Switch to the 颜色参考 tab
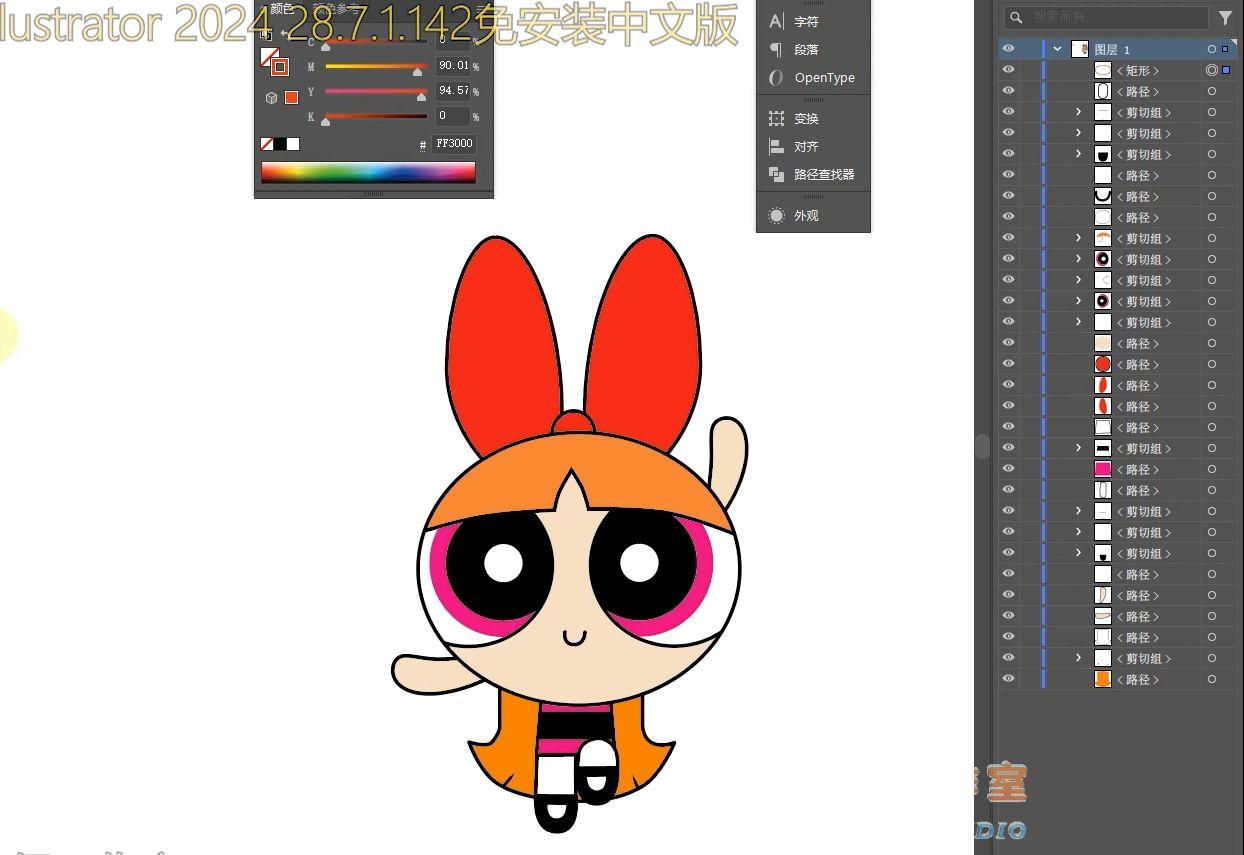This screenshot has width=1244, height=855. 334,8
